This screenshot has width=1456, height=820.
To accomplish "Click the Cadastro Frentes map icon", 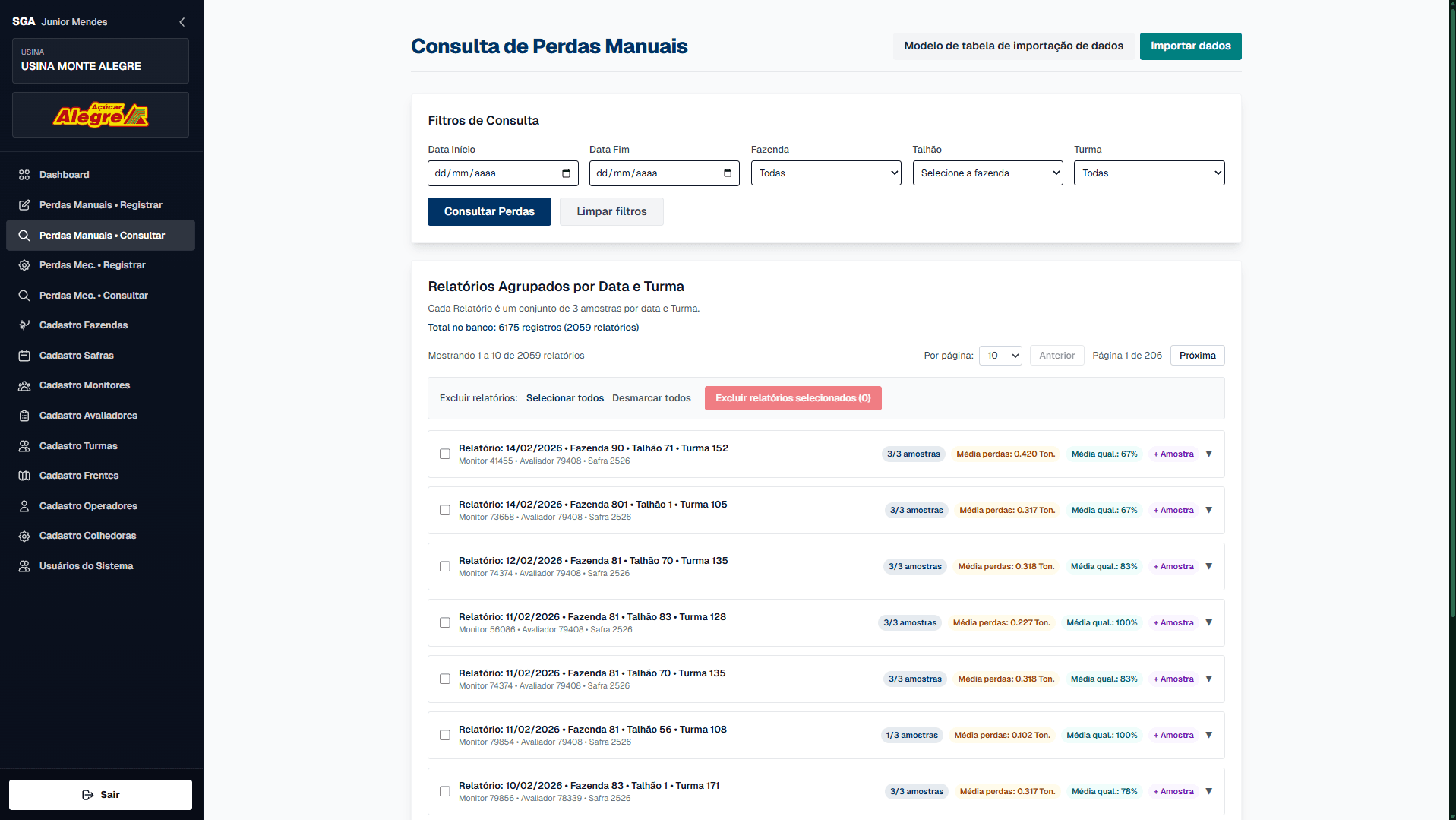I will coord(24,476).
